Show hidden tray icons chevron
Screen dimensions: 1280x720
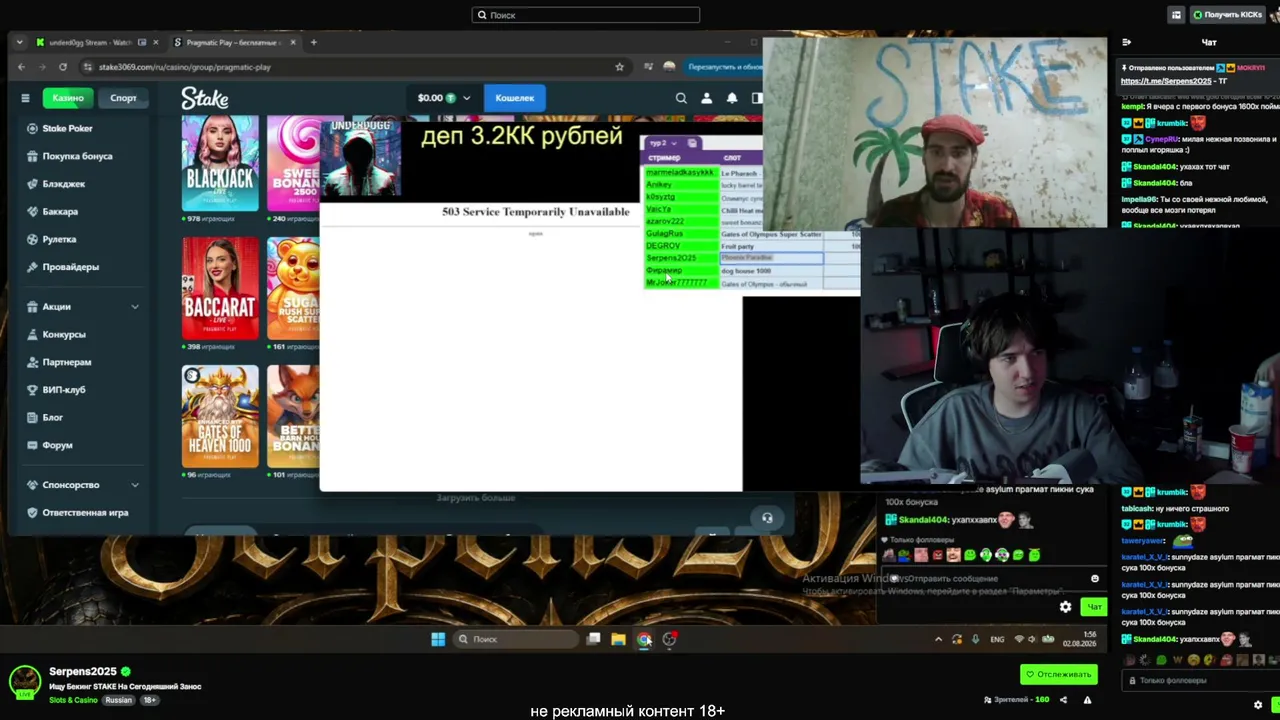(938, 639)
